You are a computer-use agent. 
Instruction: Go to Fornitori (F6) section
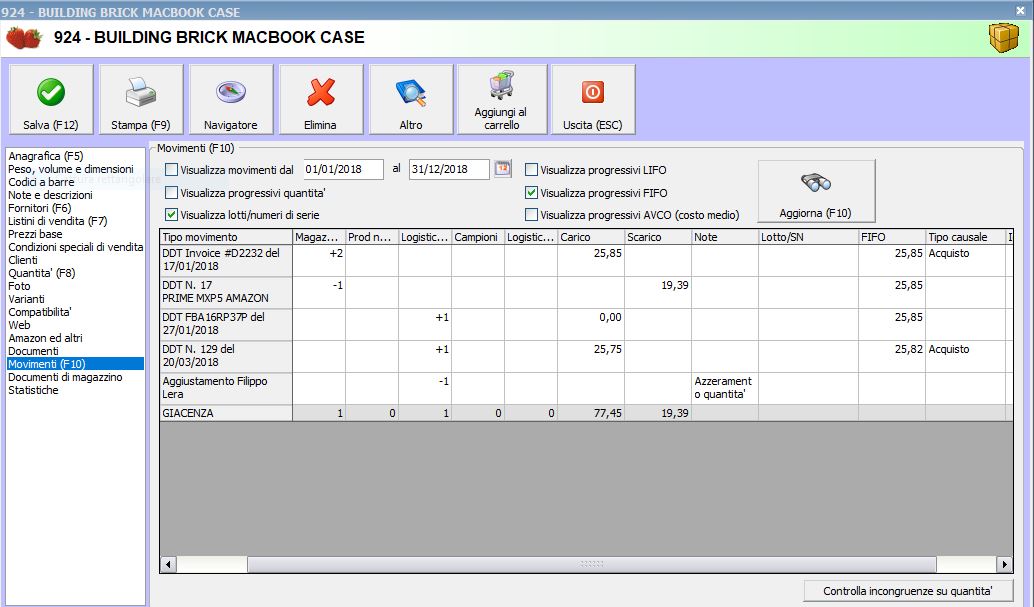point(40,208)
